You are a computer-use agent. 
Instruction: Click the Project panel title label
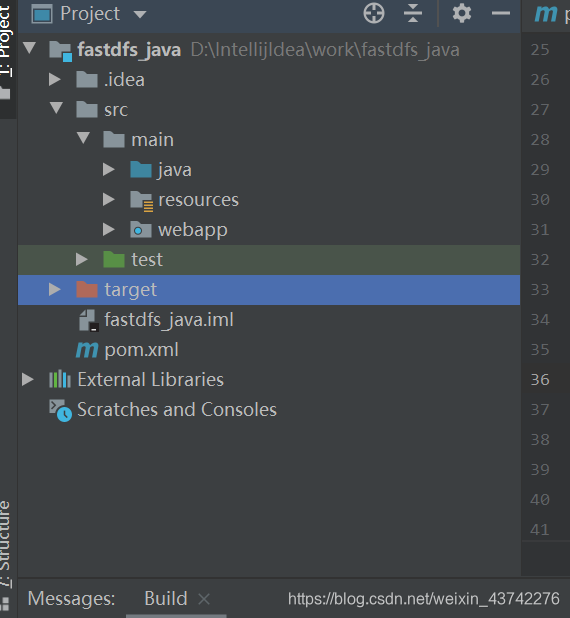coord(90,14)
